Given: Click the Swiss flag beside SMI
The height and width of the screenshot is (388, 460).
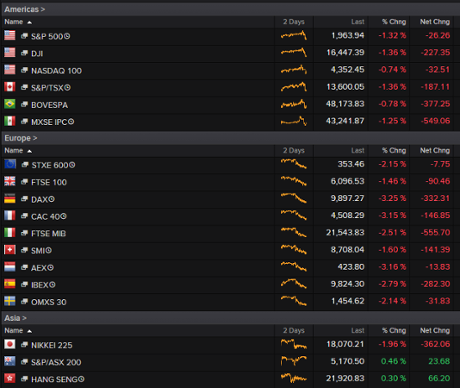Looking at the screenshot, I should [10, 249].
